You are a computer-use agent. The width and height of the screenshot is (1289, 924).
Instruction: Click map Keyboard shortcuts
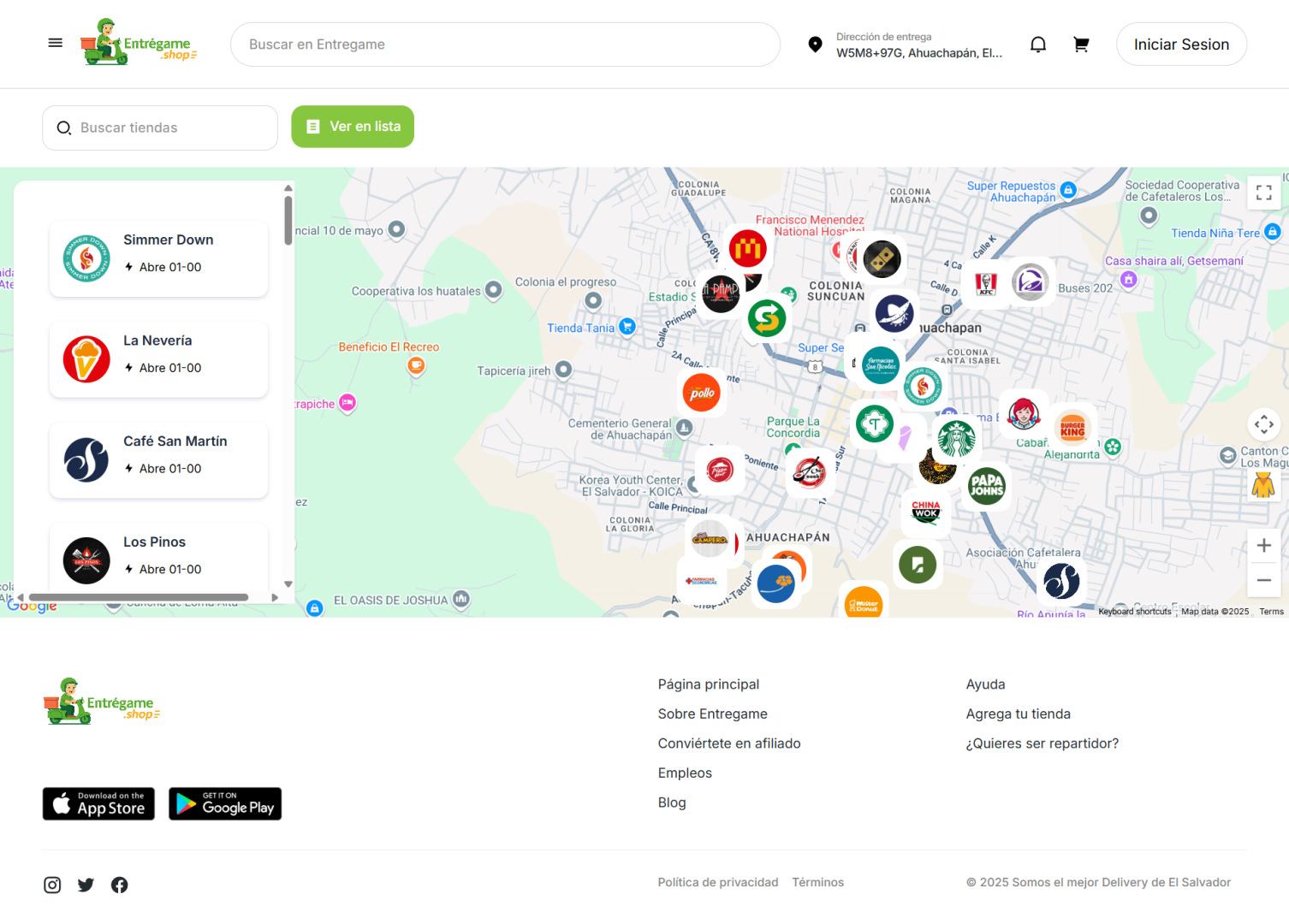point(1135,611)
